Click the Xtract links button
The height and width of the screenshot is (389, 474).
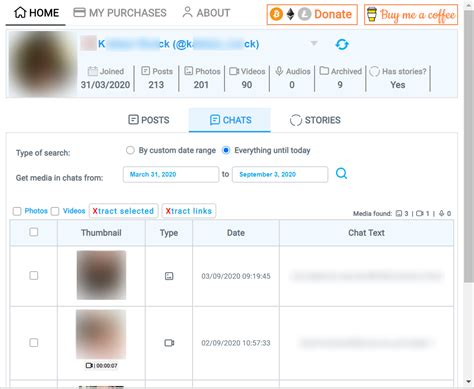point(189,211)
